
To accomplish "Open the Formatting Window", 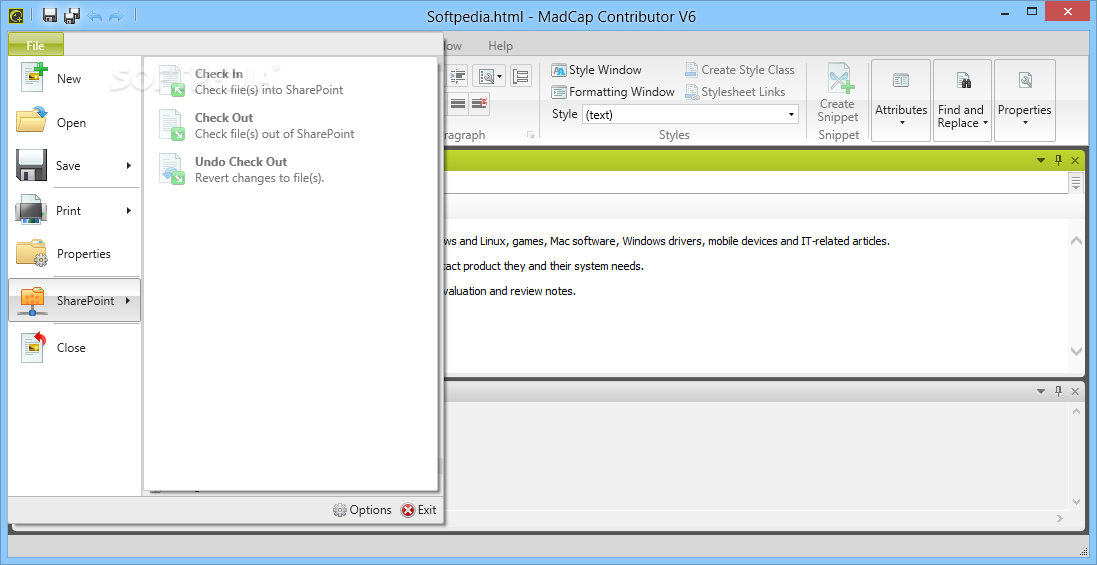I will coord(614,92).
